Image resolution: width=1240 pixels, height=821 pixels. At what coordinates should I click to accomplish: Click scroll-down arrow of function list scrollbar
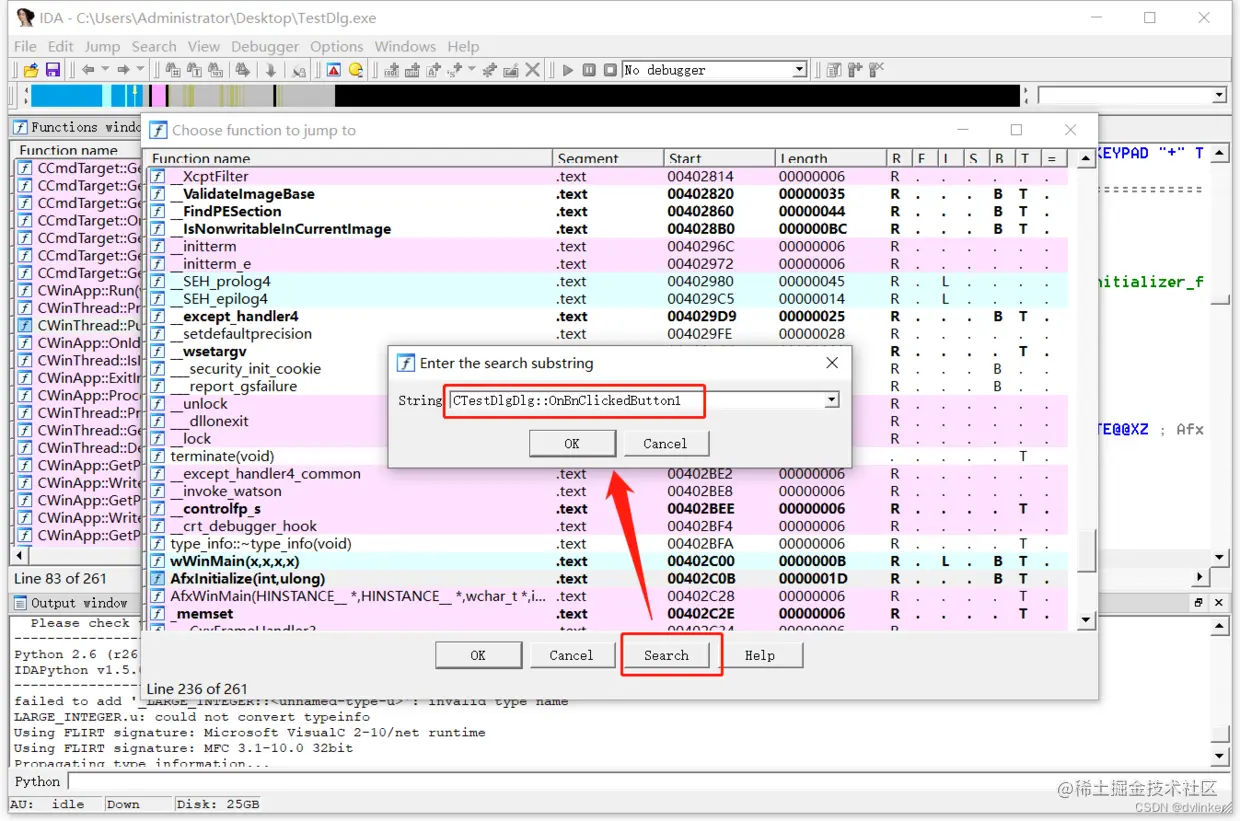(1086, 621)
